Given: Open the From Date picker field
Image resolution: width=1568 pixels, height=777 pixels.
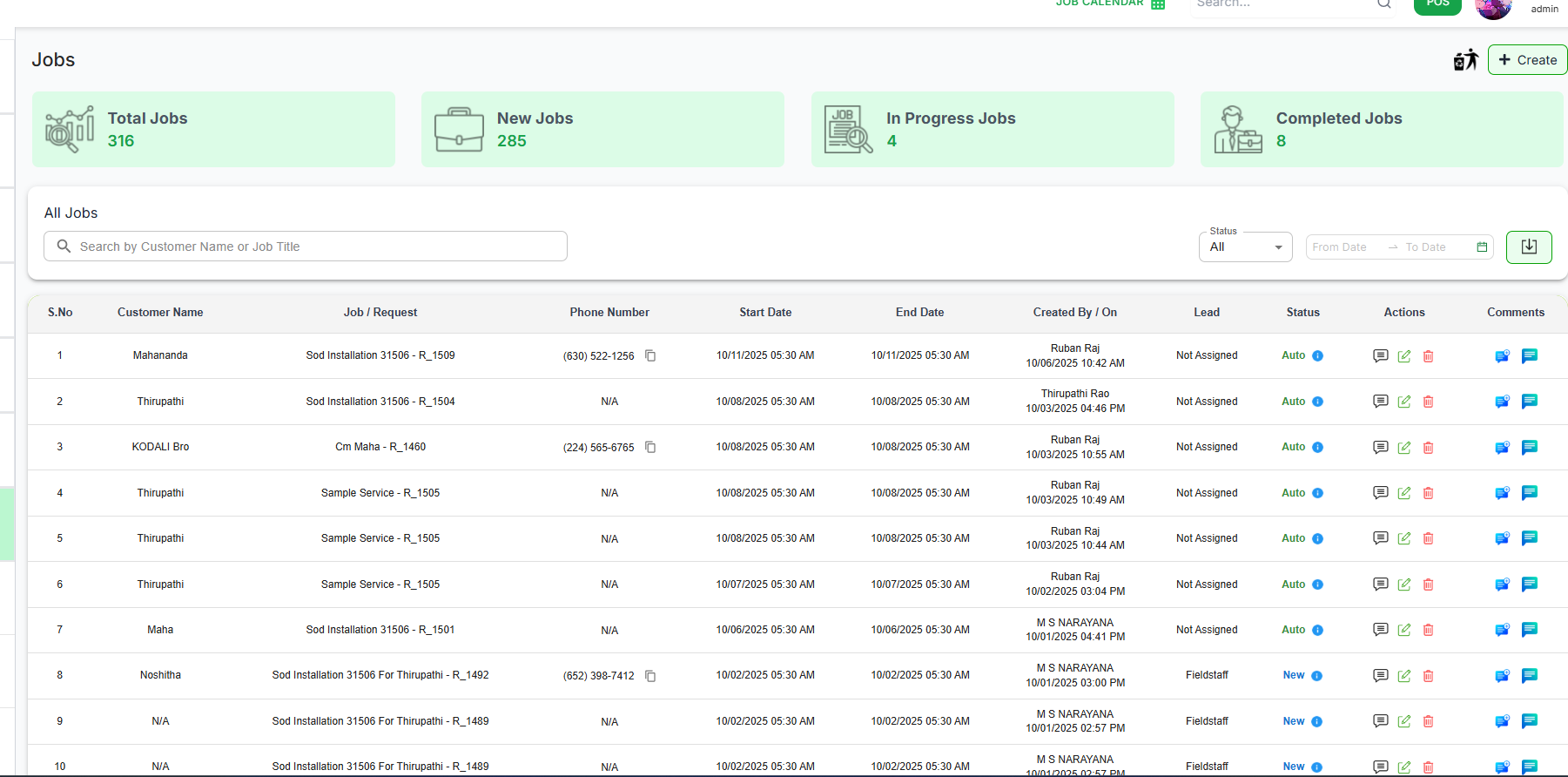Looking at the screenshot, I should pos(1341,247).
